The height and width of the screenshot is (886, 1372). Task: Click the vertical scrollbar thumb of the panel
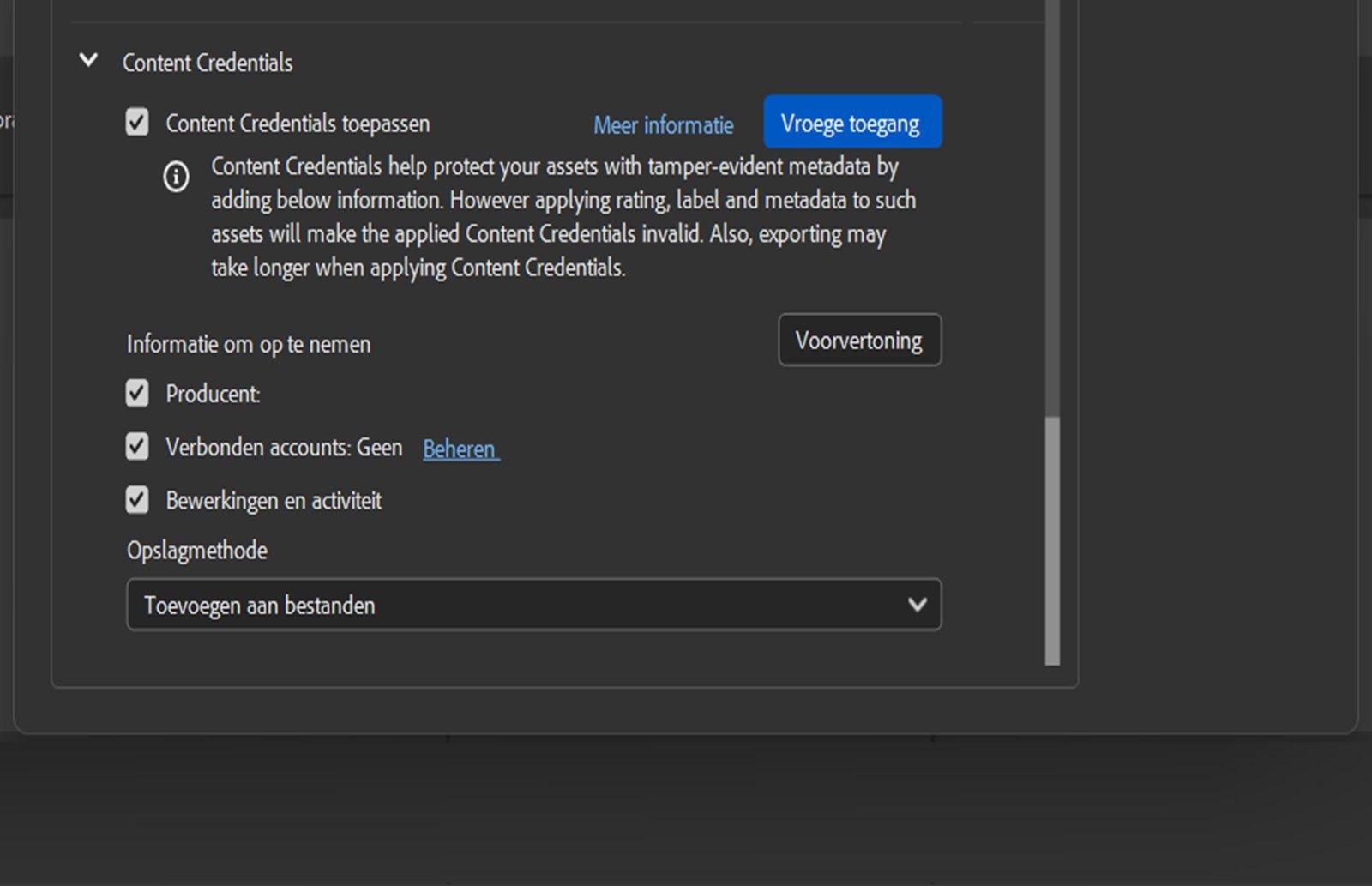point(1052,541)
